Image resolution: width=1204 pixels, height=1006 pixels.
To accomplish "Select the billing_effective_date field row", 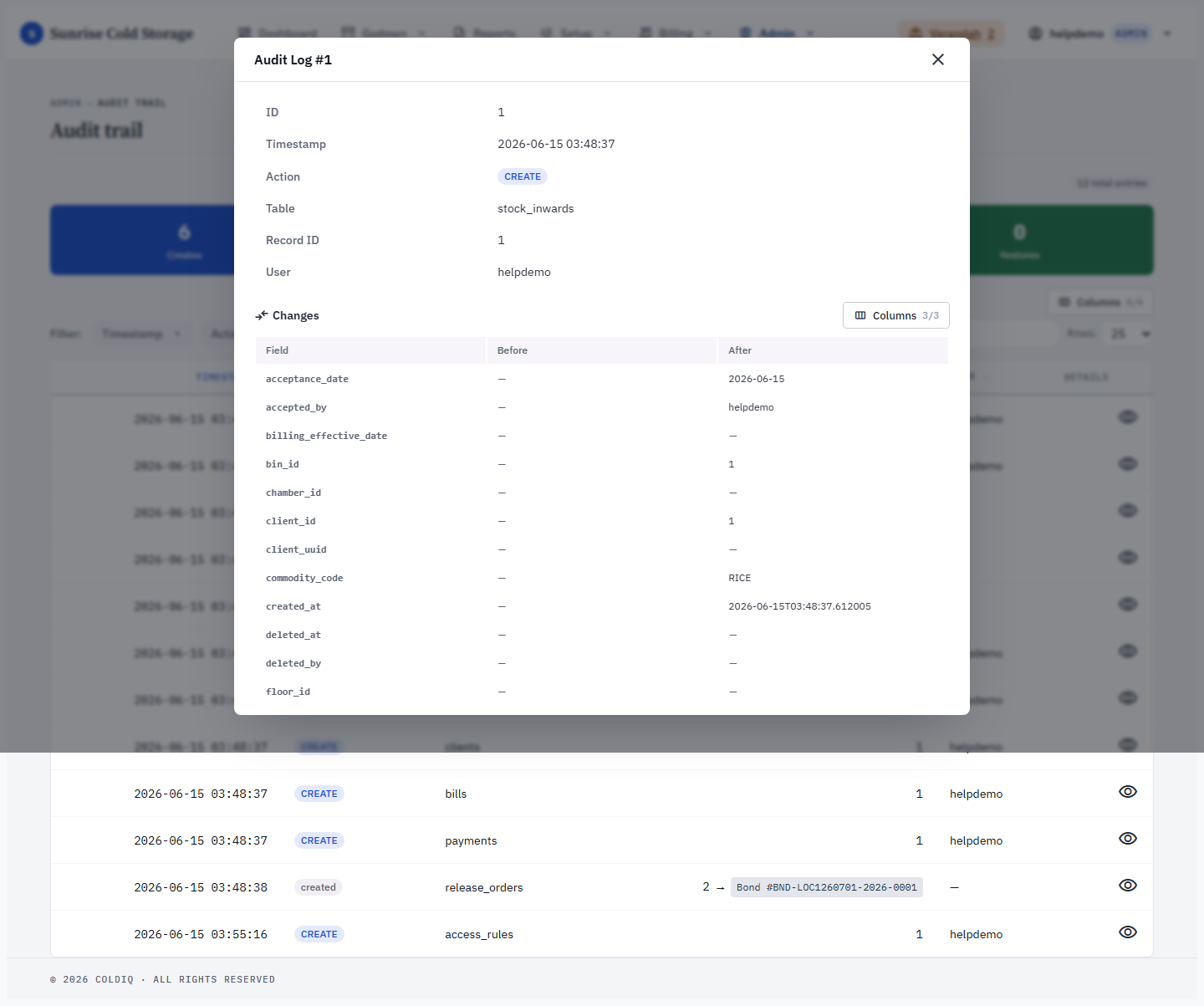I will [602, 436].
